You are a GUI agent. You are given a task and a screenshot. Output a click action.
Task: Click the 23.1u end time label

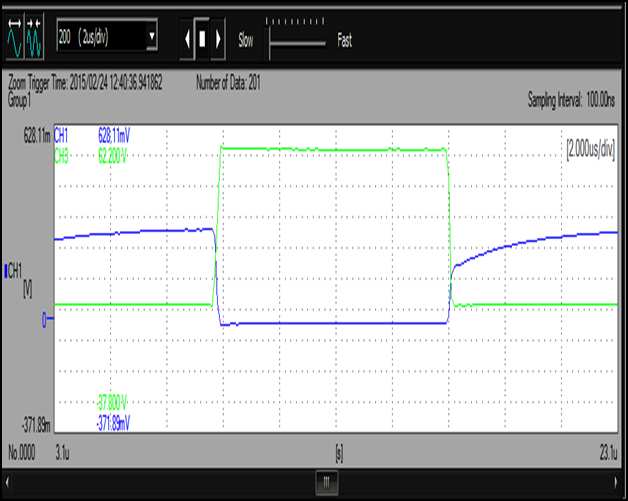click(x=608, y=453)
